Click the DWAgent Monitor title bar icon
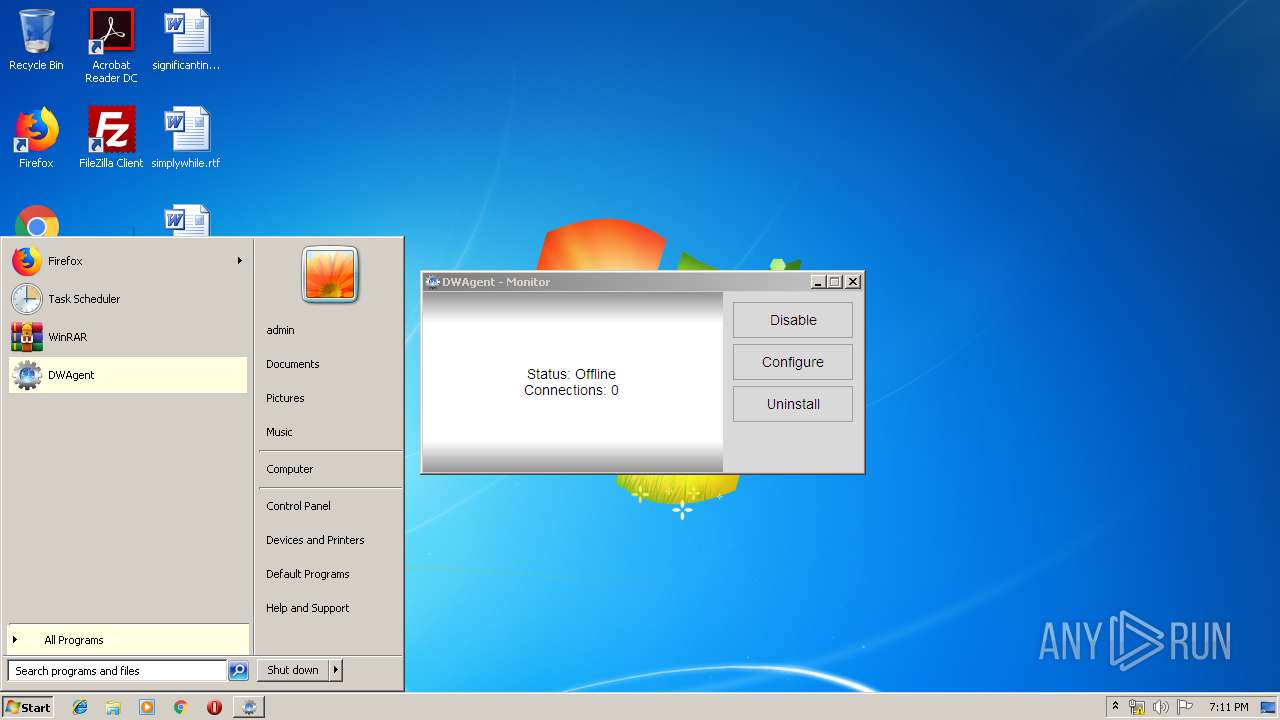The image size is (1280, 720). click(x=432, y=282)
